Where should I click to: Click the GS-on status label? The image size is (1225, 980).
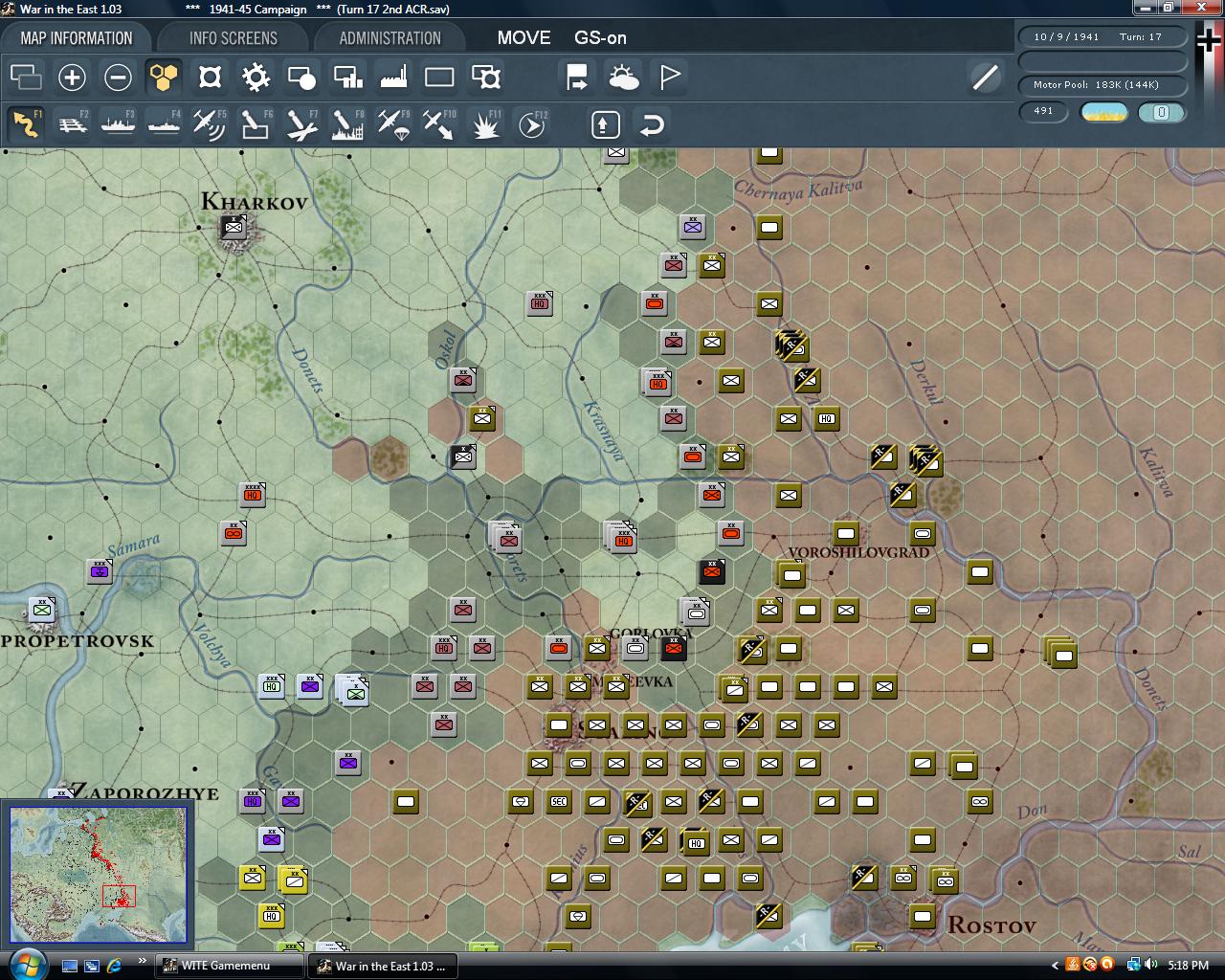pyautogui.click(x=600, y=38)
